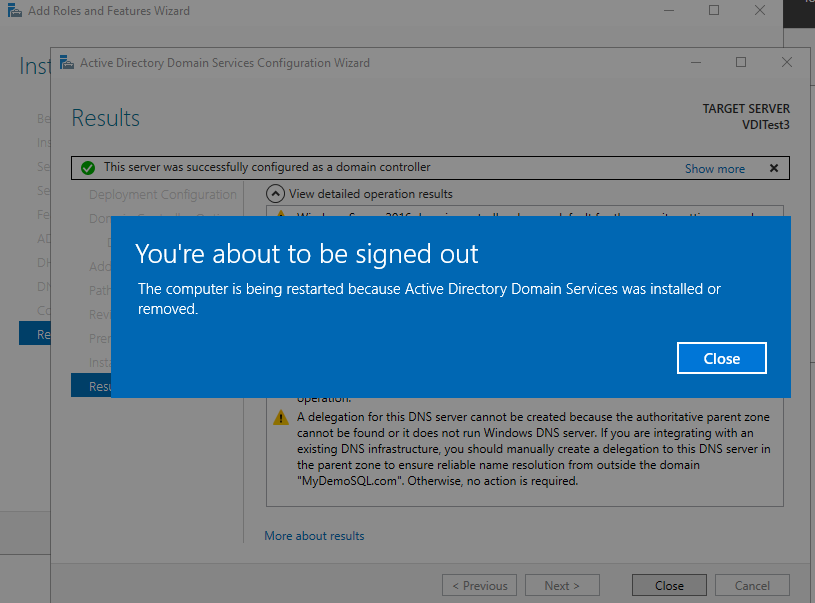Screen dimensions: 815x603
Task: Click 'You're about to be signed out' heading
Action: [x=307, y=254]
